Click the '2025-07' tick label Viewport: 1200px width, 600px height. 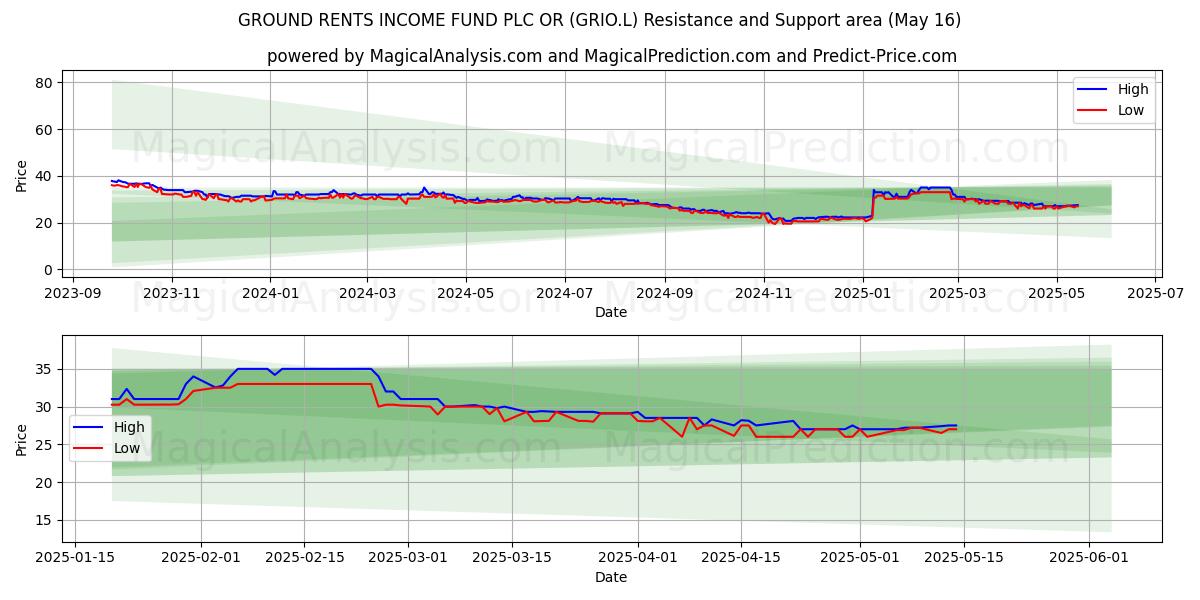click(1156, 293)
